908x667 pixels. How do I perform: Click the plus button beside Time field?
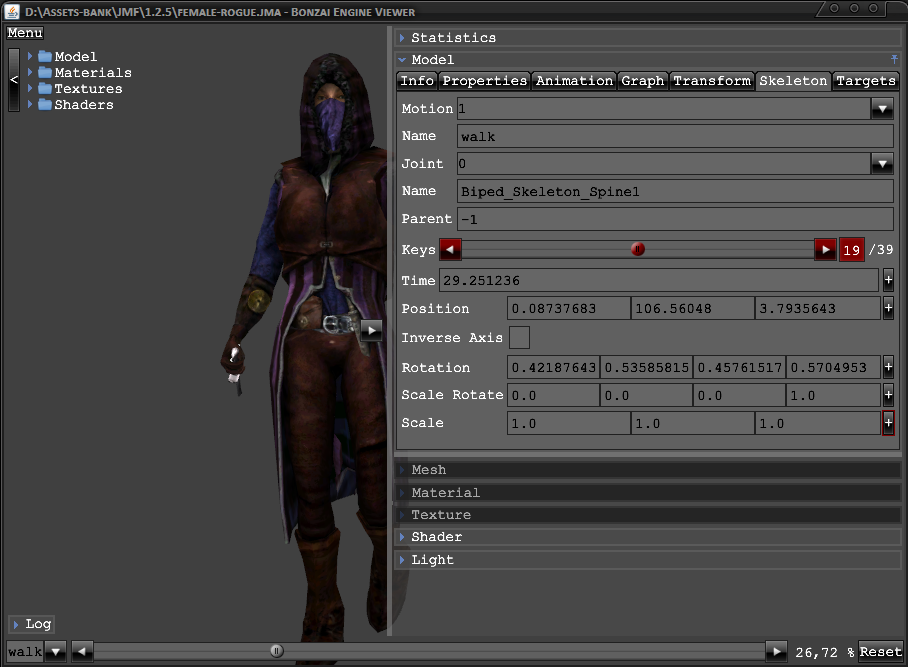[888, 281]
